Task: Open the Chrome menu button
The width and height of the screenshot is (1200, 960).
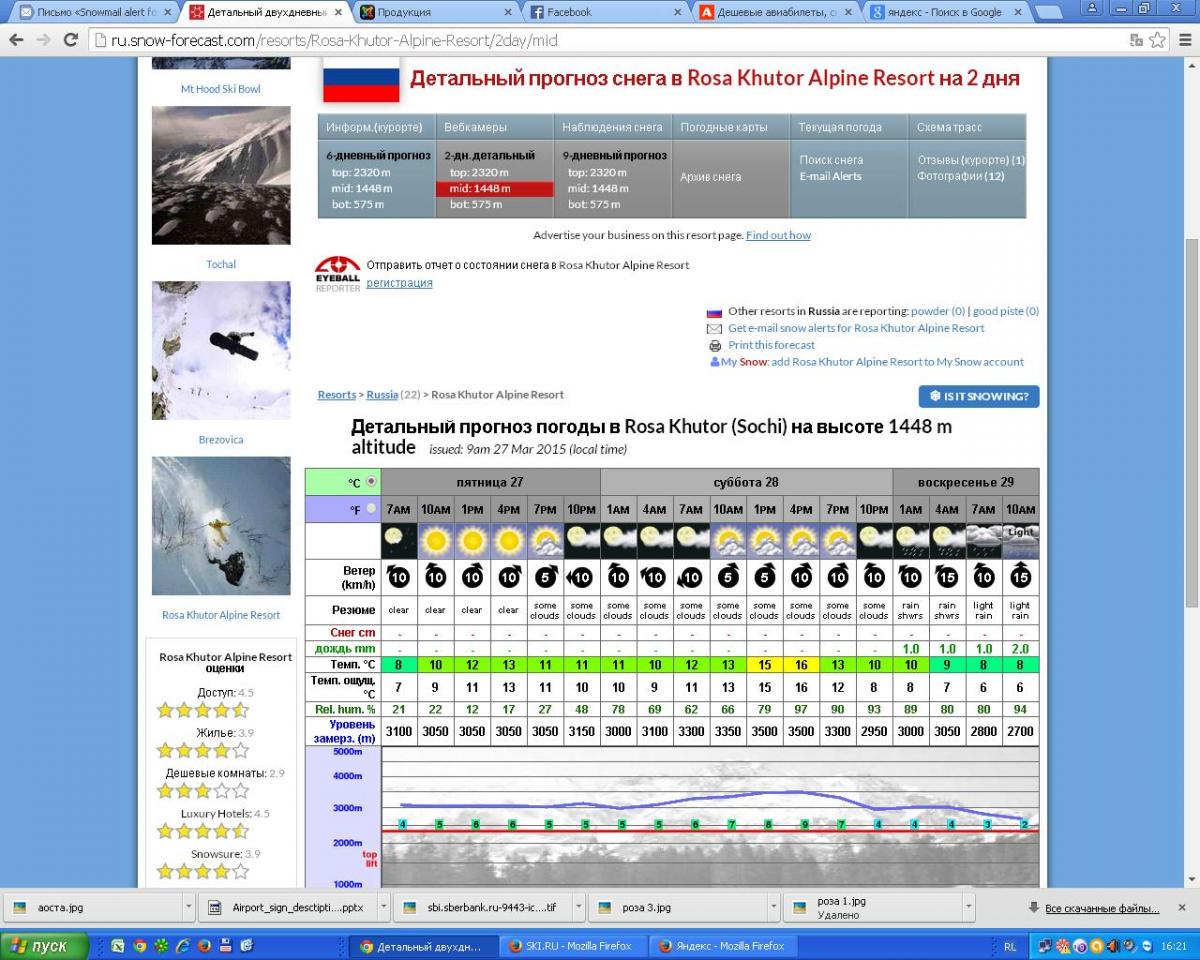Action: (1183, 40)
